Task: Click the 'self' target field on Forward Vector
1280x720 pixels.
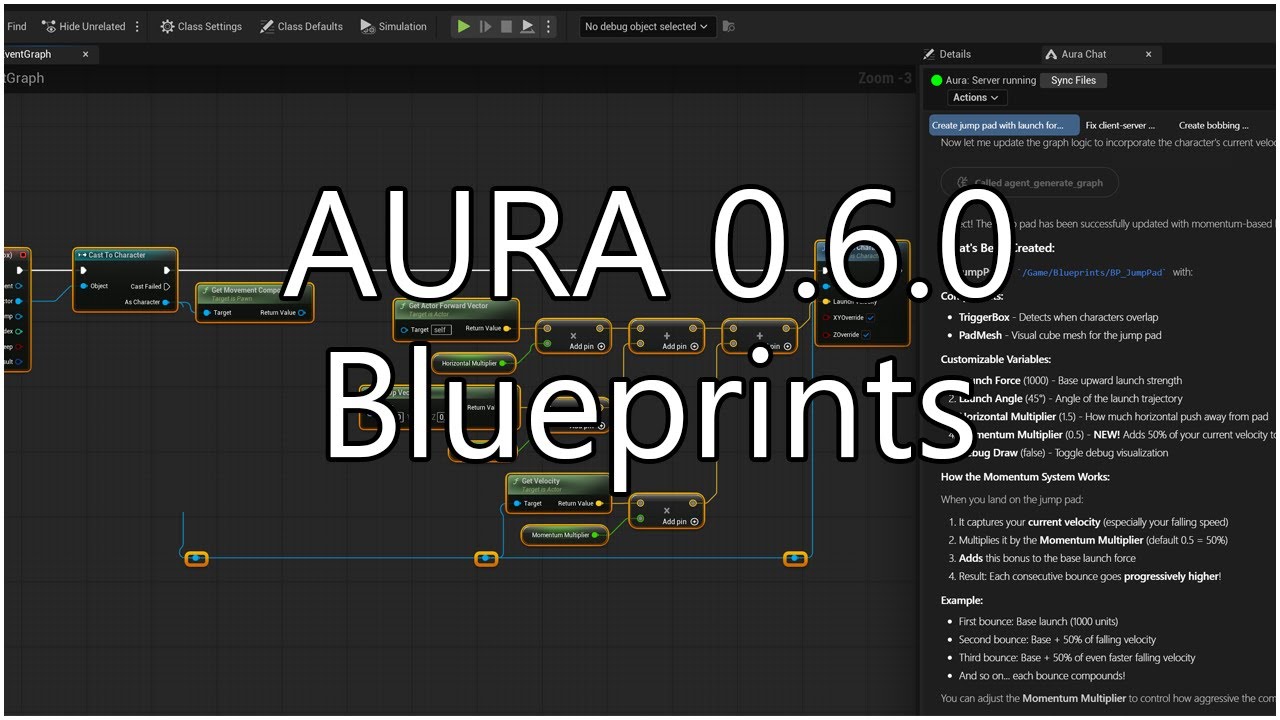Action: (441, 329)
